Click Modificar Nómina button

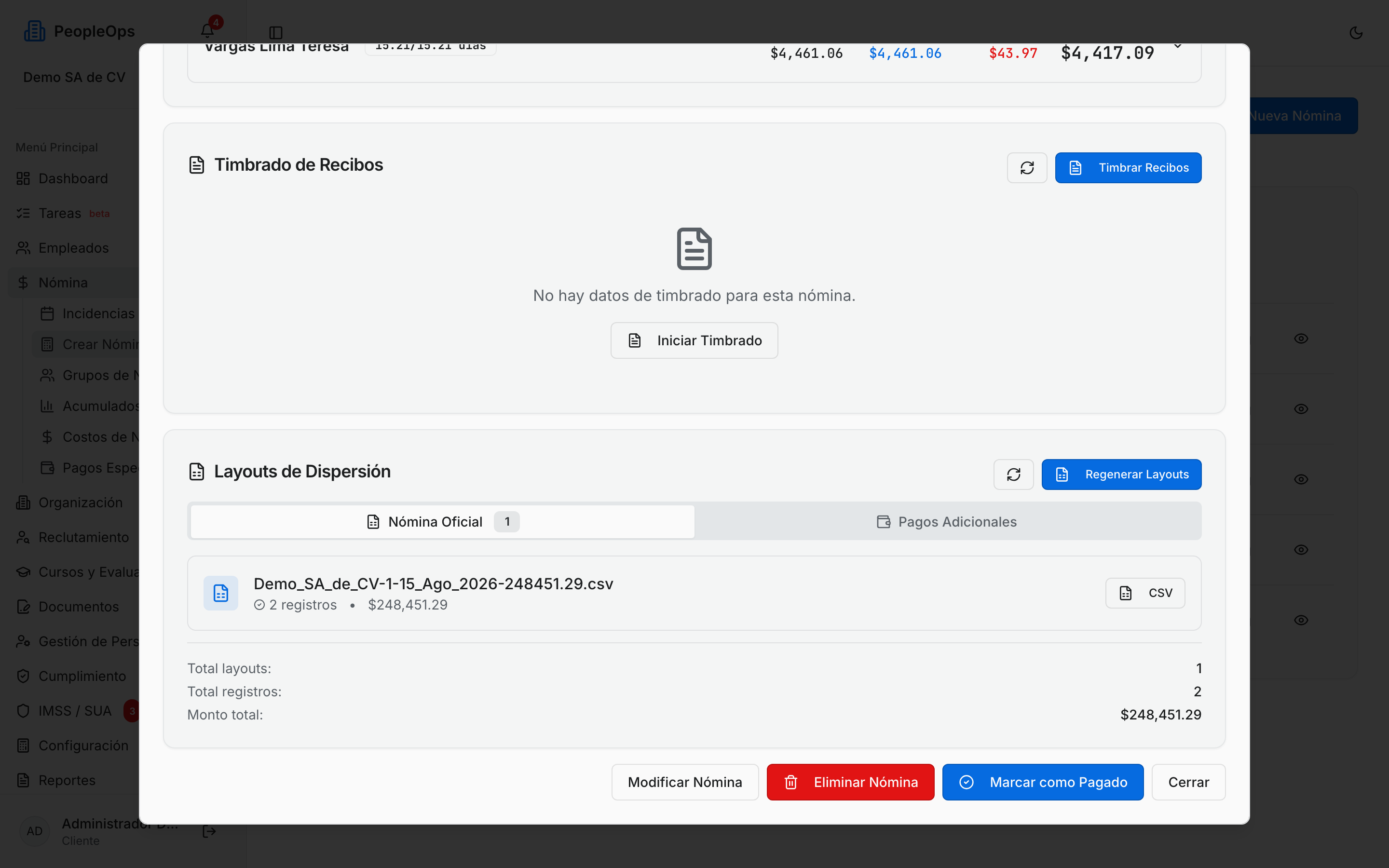point(685,782)
